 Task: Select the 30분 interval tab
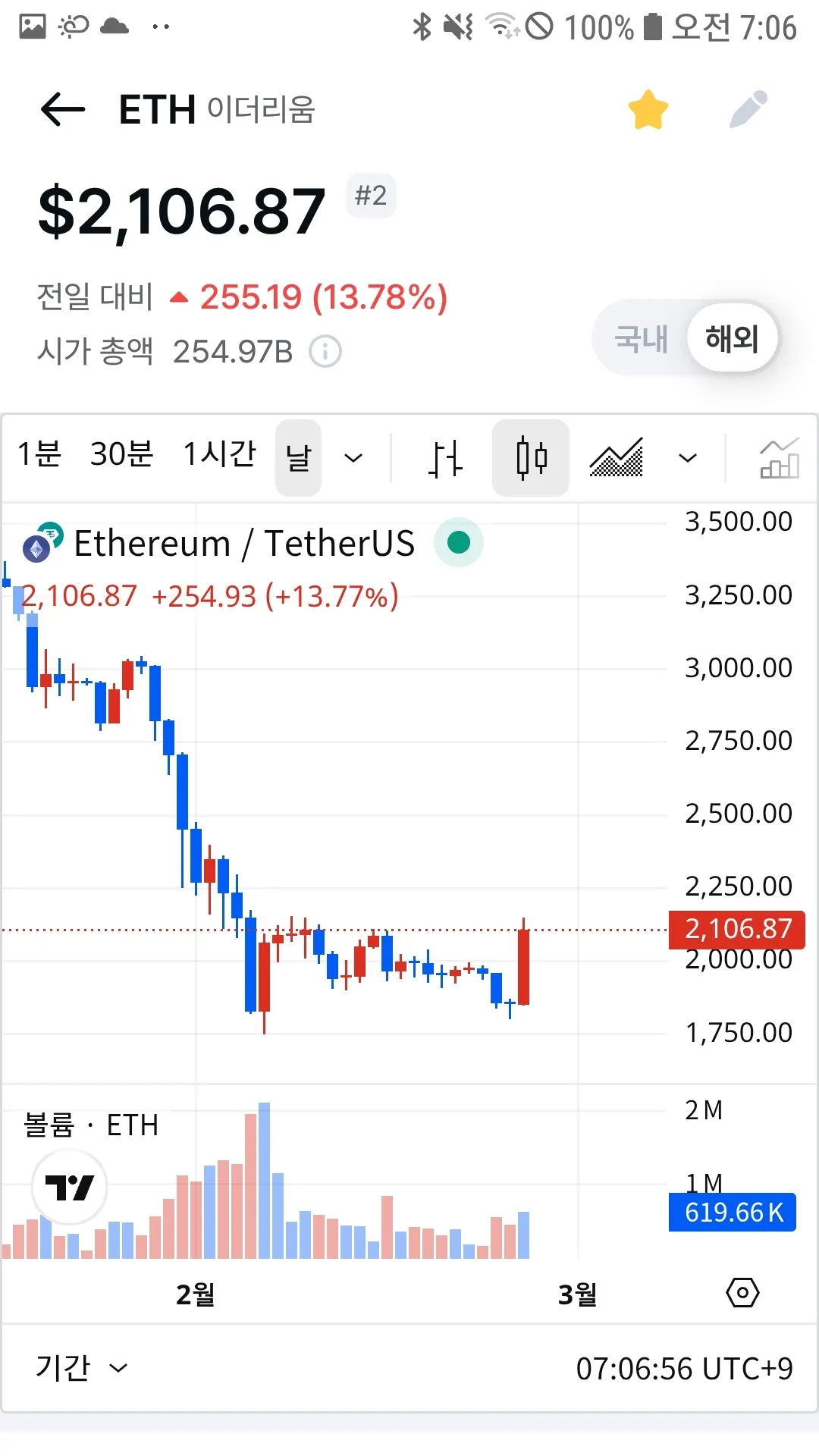121,455
